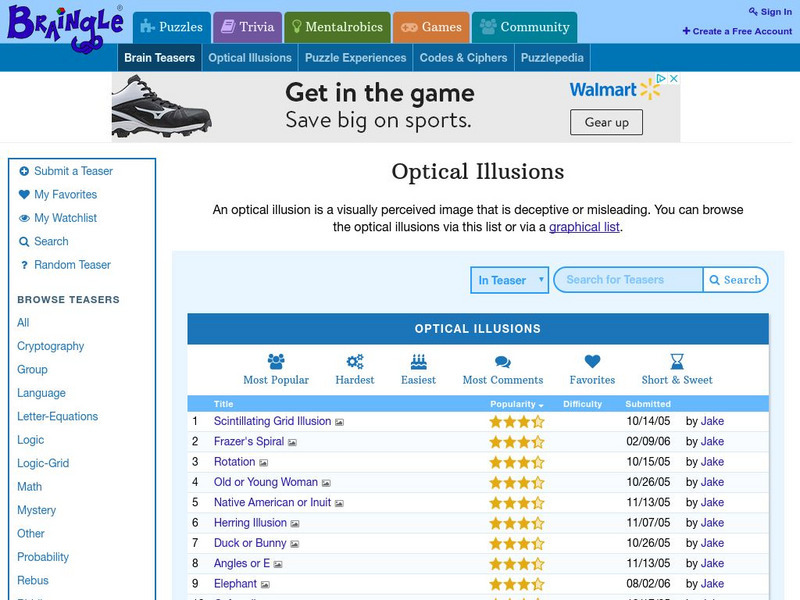This screenshot has height=600, width=800.
Task: Open Puzzle Experiences submenu
Action: [356, 58]
